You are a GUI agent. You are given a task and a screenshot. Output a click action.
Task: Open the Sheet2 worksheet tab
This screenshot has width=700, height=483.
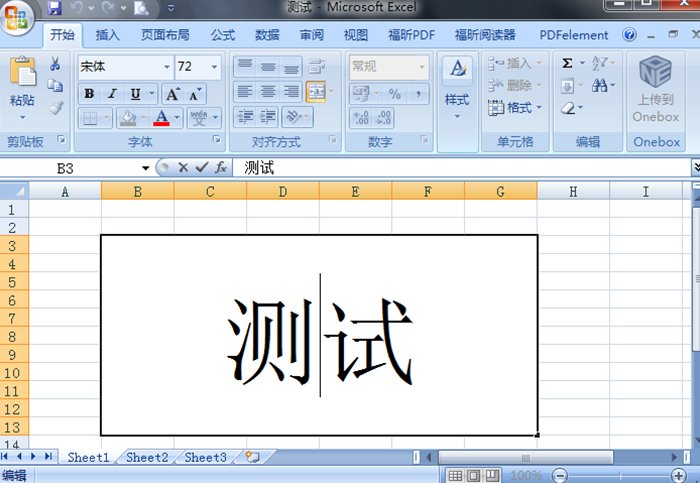pos(147,457)
